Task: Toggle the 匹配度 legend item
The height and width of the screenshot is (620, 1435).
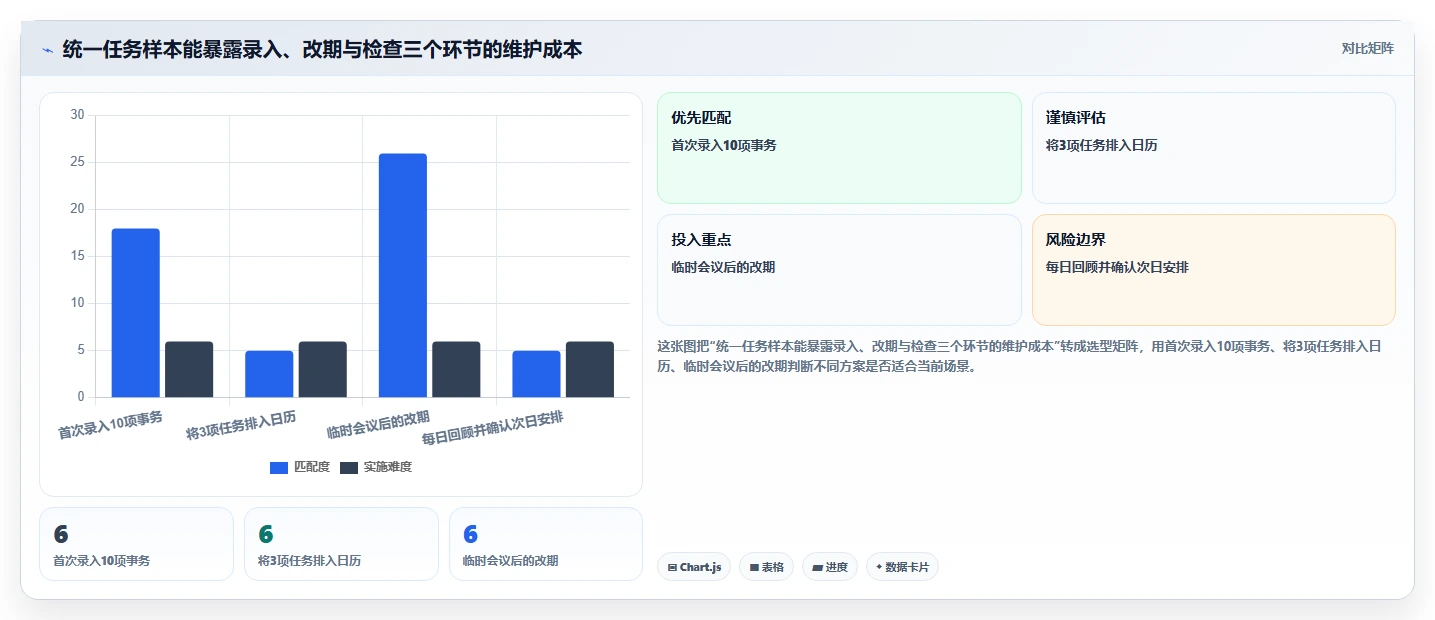Action: coord(300,467)
